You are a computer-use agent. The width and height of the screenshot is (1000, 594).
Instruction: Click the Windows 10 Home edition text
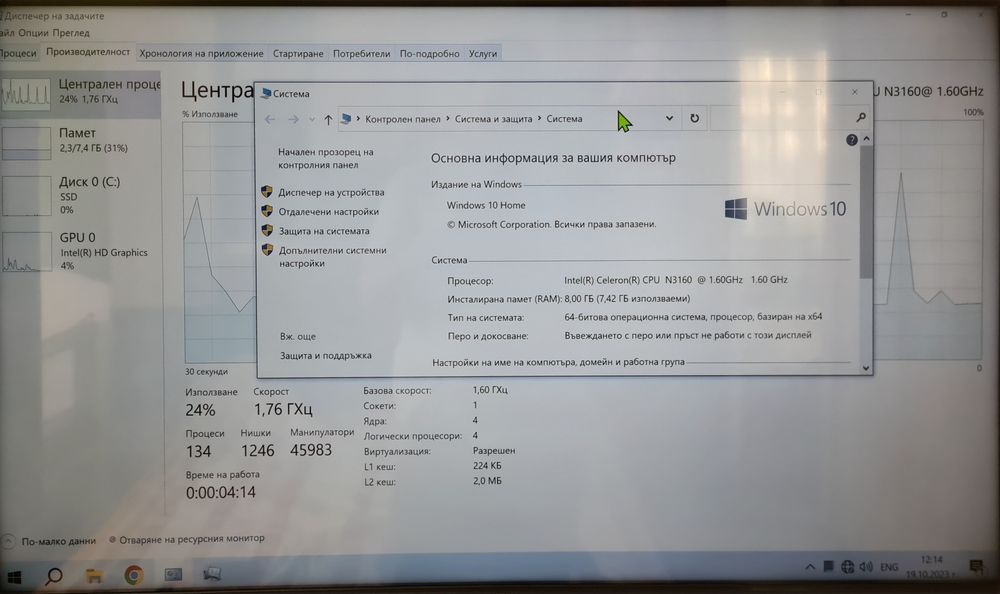tap(486, 205)
